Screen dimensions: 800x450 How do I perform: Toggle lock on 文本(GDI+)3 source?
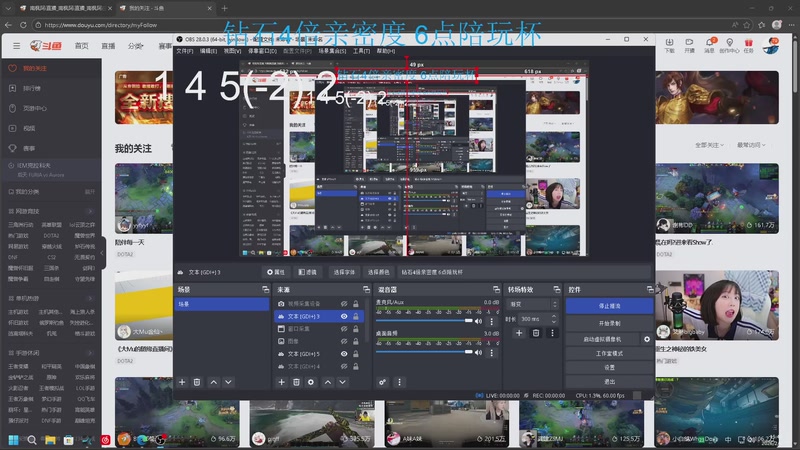(x=356, y=316)
